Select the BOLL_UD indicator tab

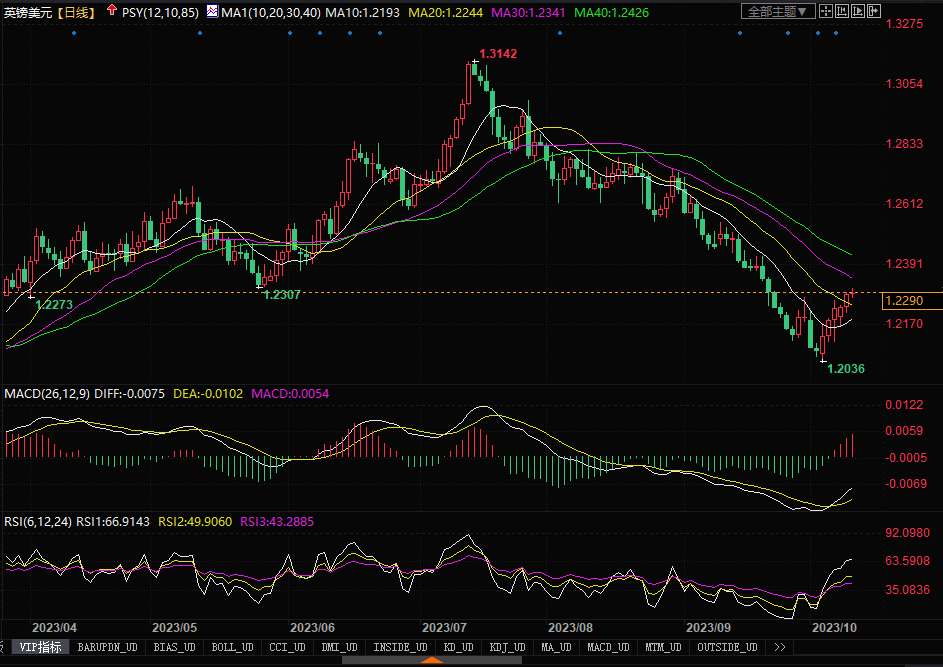[232, 647]
